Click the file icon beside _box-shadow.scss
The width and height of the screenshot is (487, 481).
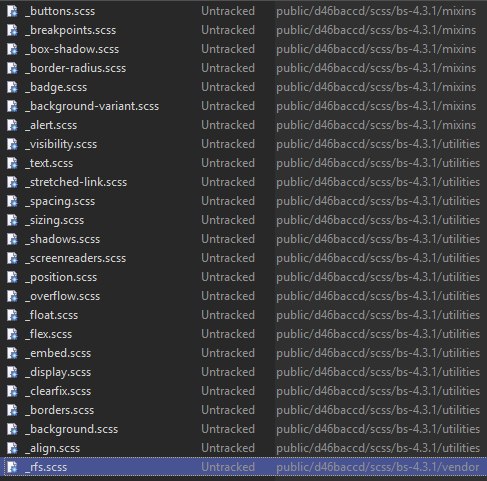pyautogui.click(x=12, y=49)
